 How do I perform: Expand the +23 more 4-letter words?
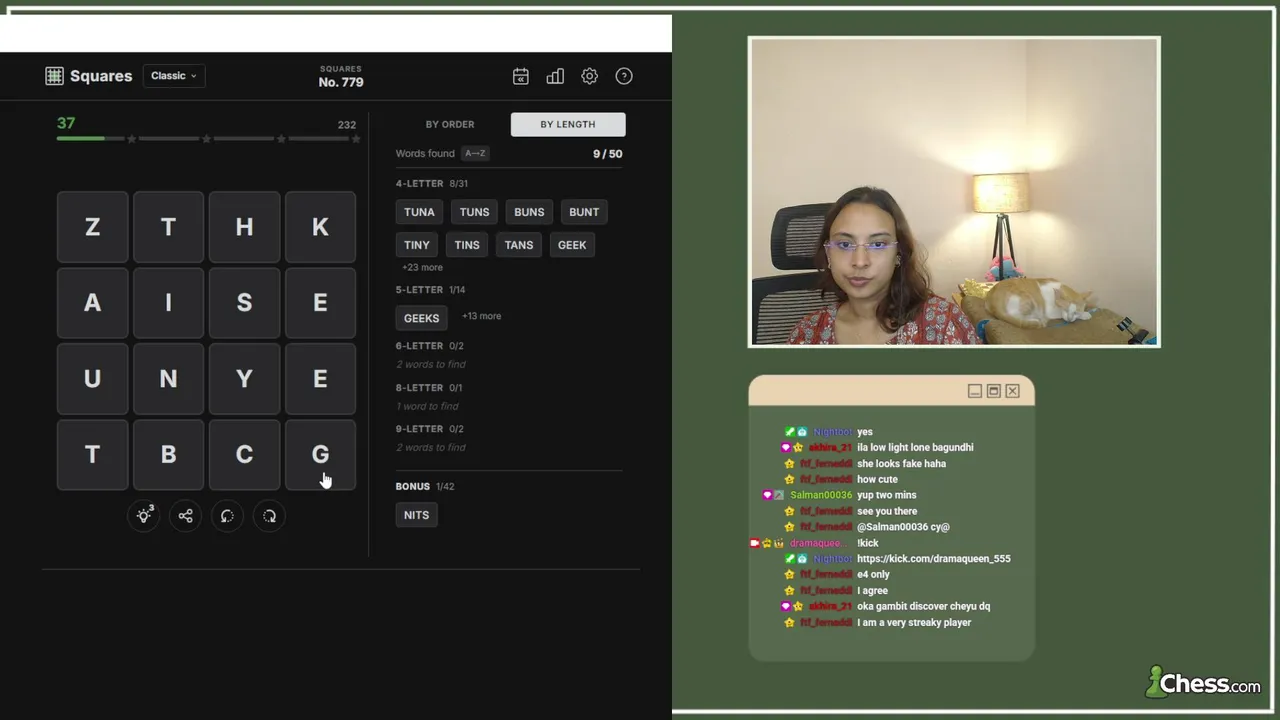pos(422,268)
